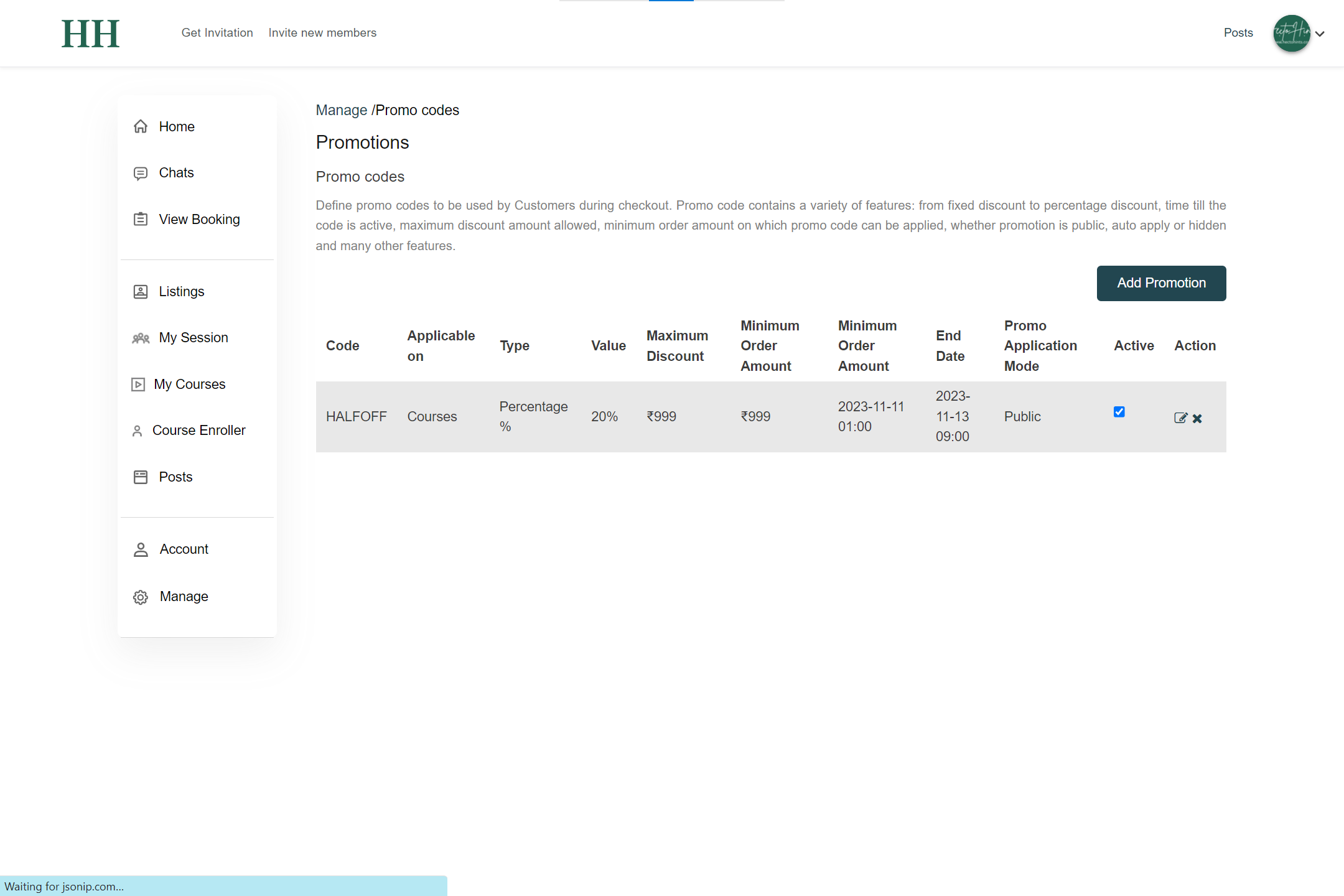Click the HH logo
This screenshot has width=1344, height=896.
[90, 34]
